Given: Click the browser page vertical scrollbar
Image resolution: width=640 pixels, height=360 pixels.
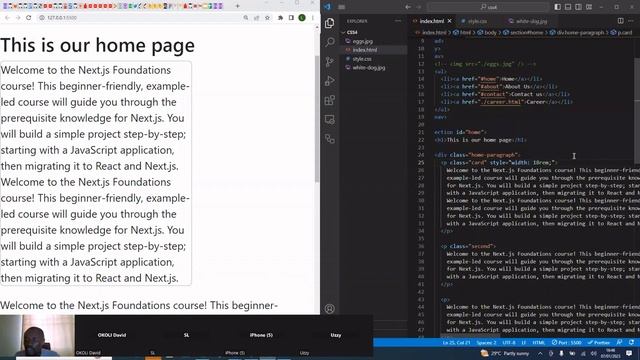Looking at the screenshot, I should 317,119.
